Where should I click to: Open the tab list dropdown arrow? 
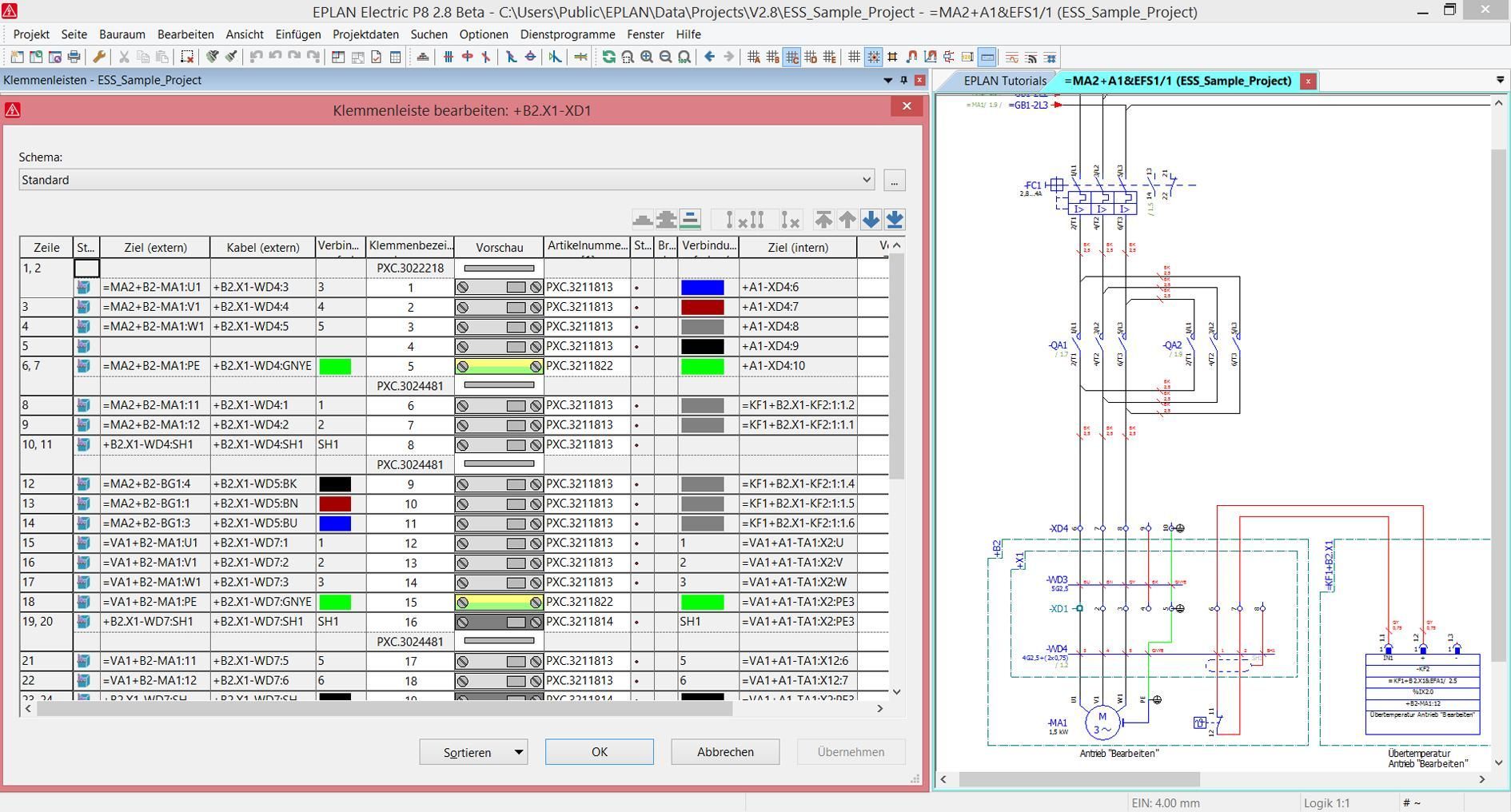(1499, 80)
